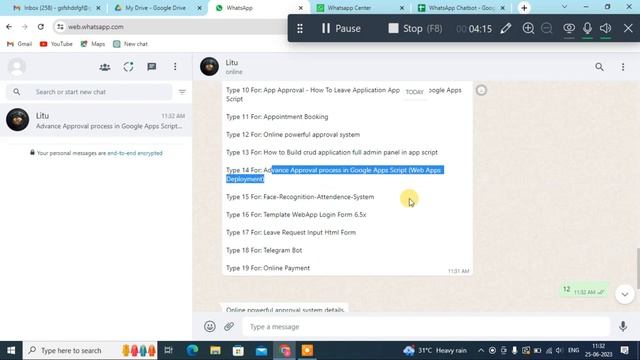This screenshot has height=360, width=640.
Task: Focus the Search or start new chat field
Action: 89,92
